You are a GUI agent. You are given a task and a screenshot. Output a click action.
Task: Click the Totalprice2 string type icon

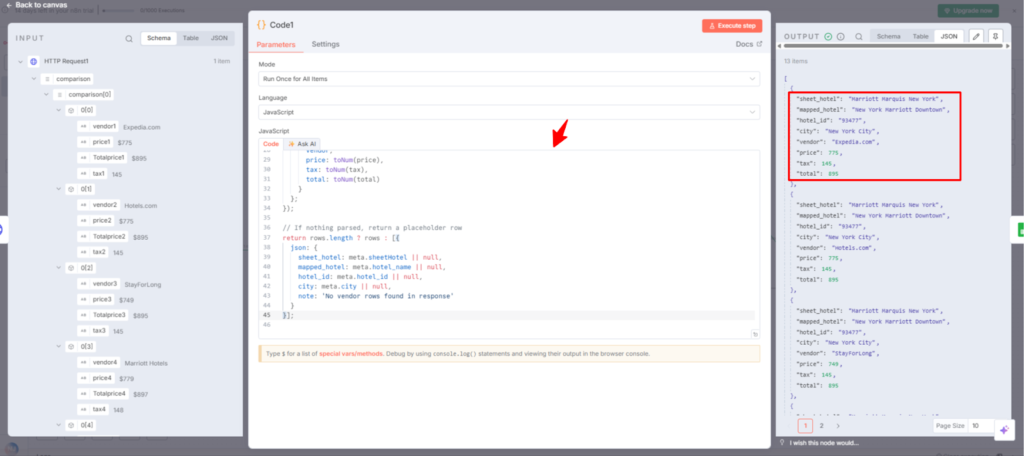point(83,236)
